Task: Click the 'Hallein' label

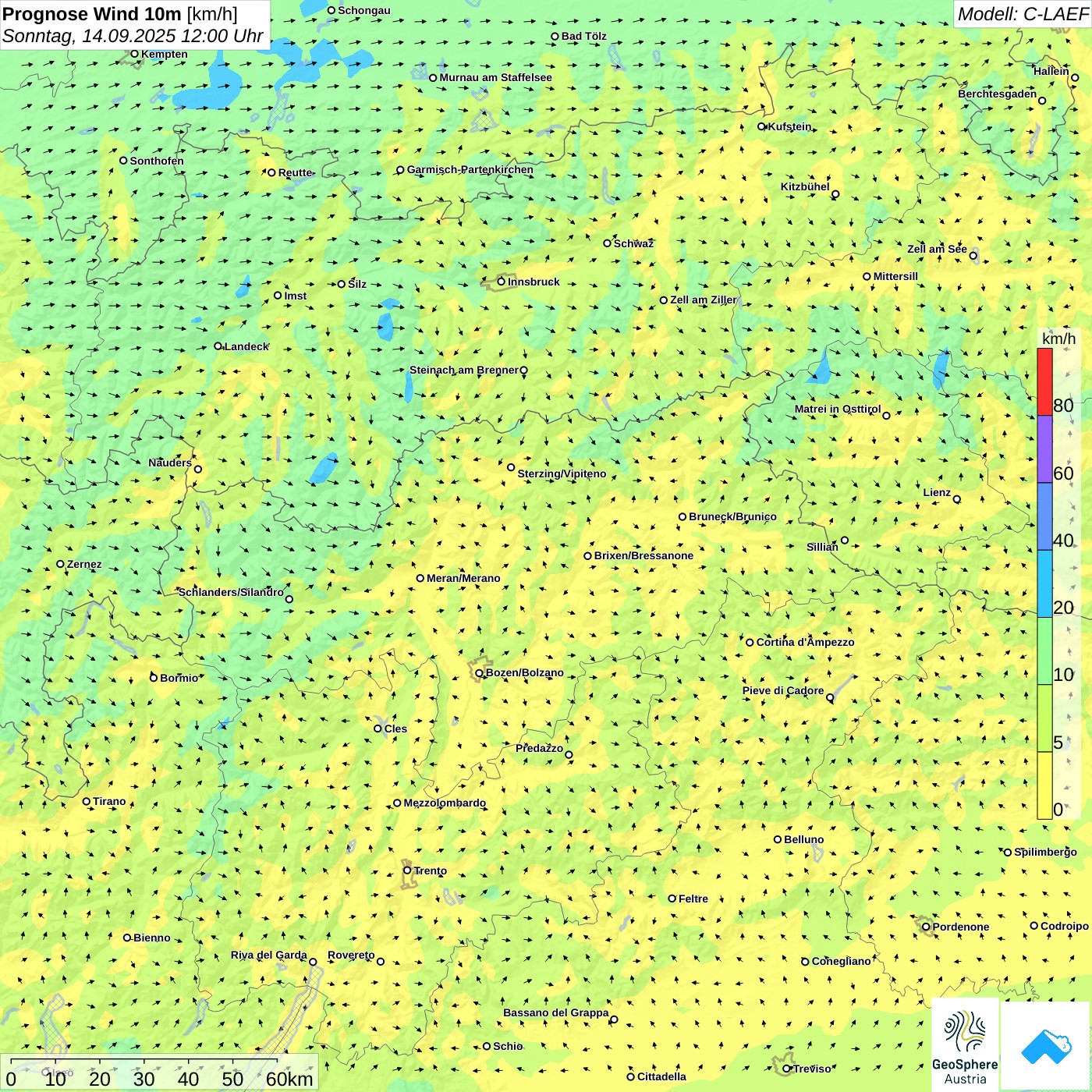Action: [x=1051, y=71]
